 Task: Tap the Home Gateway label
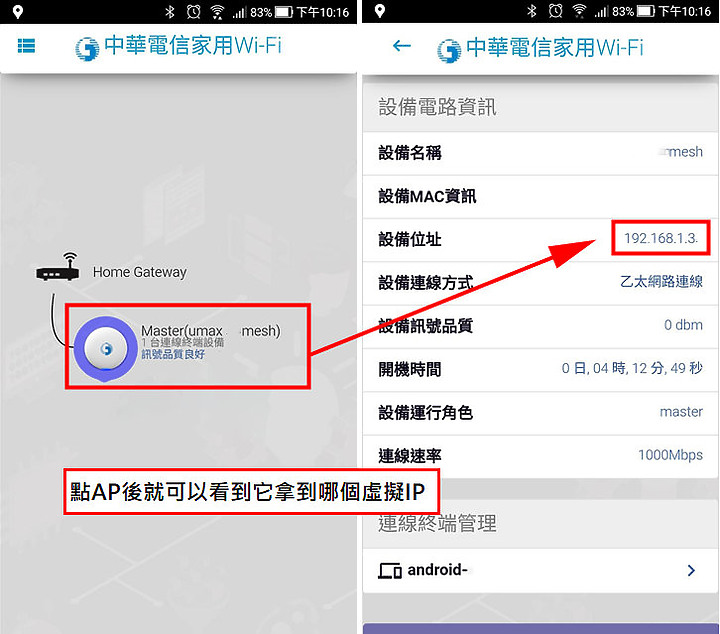coord(140,272)
